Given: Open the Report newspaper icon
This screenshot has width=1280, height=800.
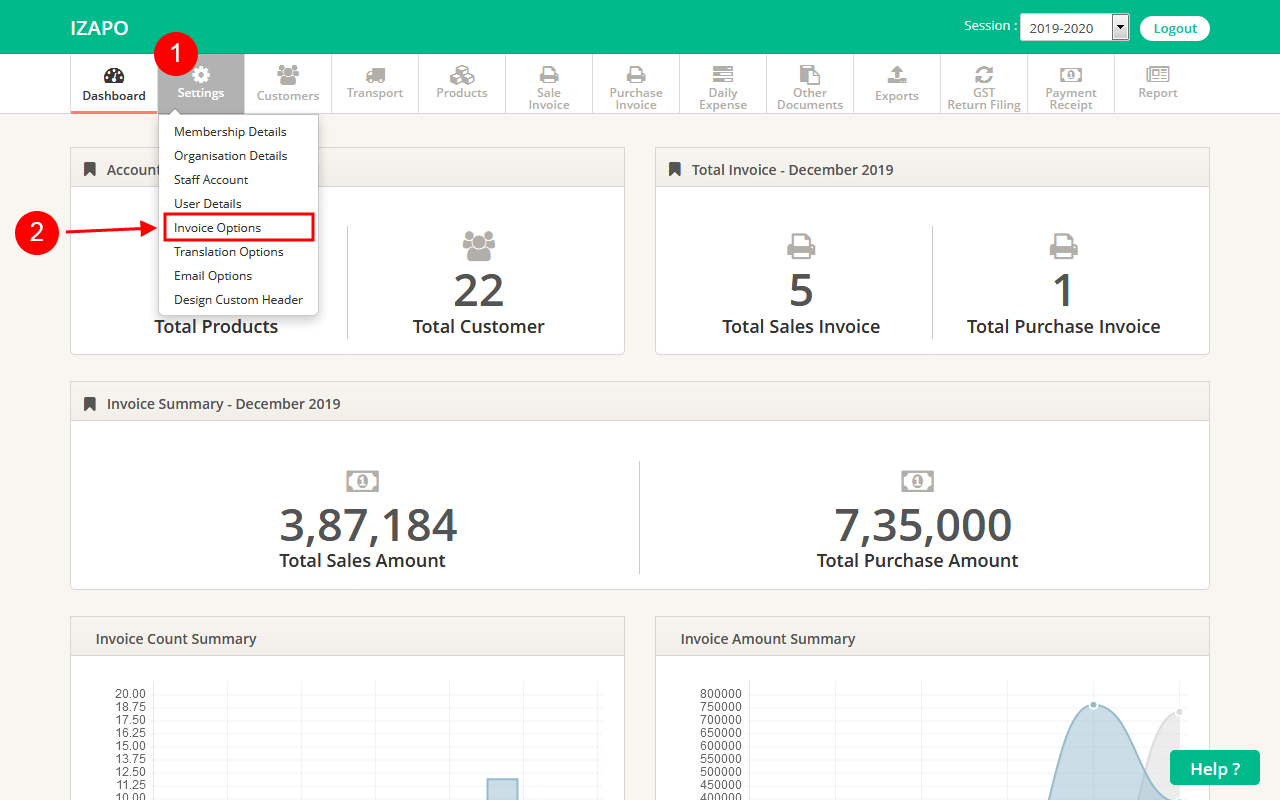Looking at the screenshot, I should 1158,75.
